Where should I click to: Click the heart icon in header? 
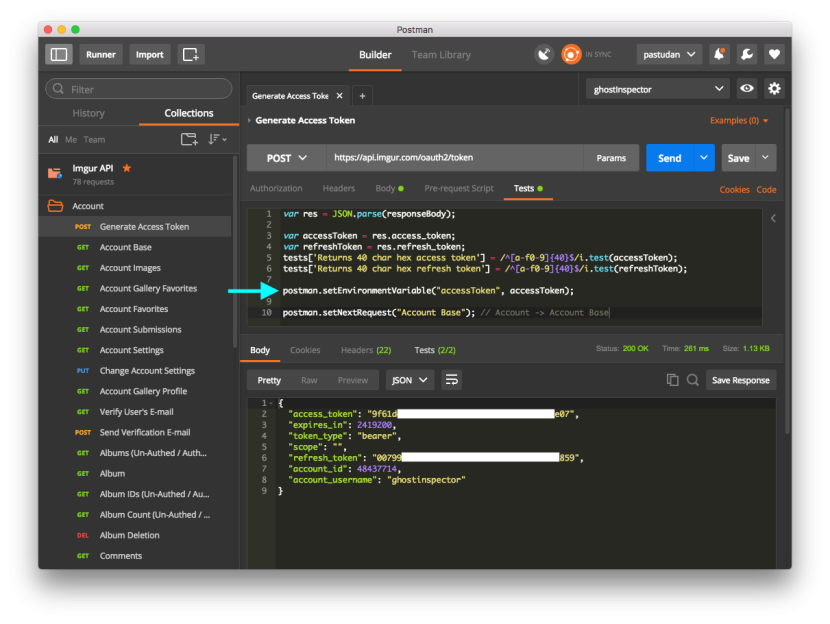coord(773,54)
